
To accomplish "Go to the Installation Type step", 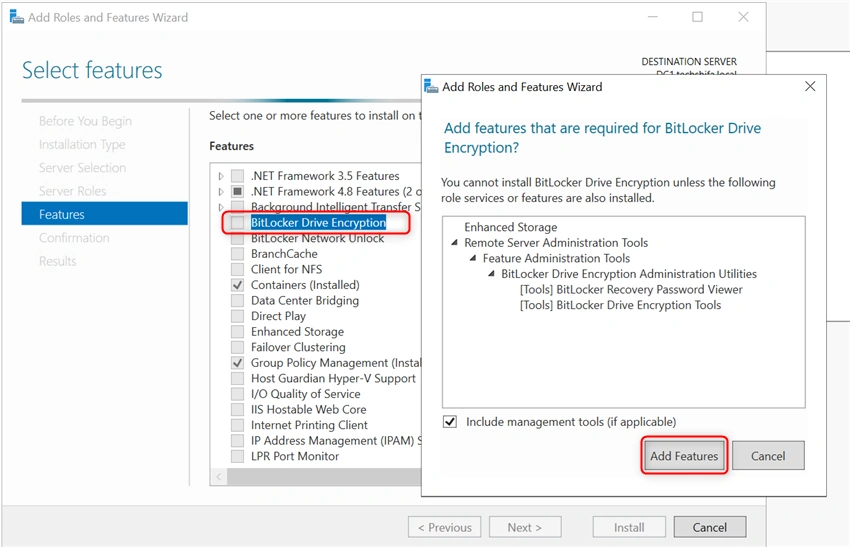I will coord(82,144).
